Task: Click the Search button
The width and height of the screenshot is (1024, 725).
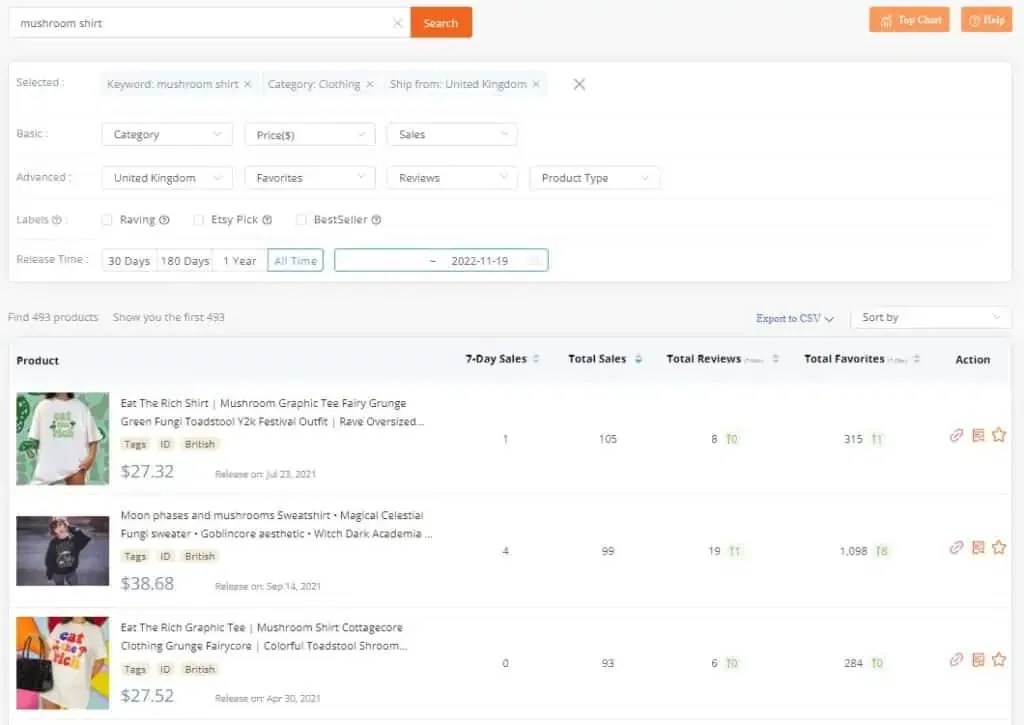Action: [441, 22]
